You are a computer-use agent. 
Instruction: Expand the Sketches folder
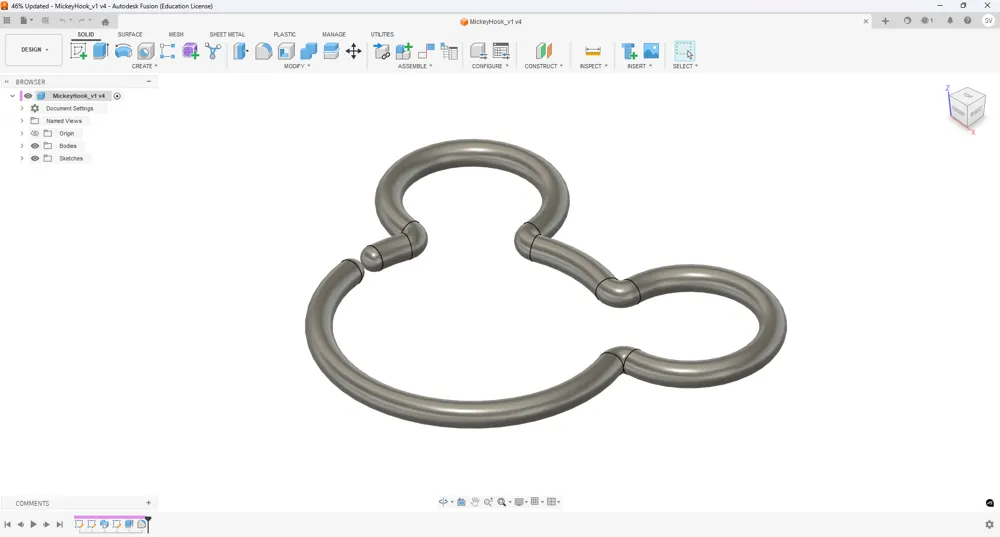pos(22,158)
